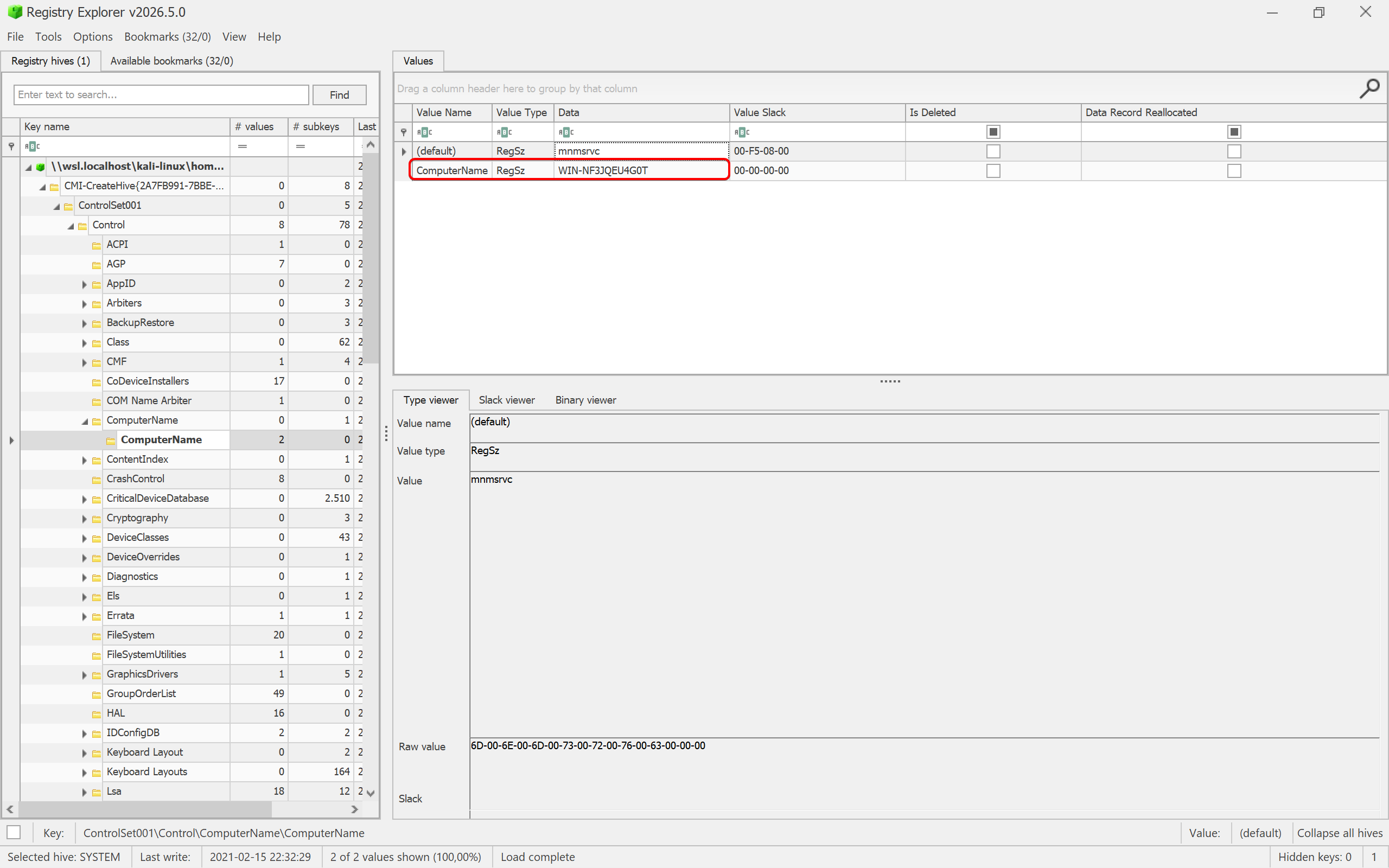Click the folder icon of the ACPI key
Screen dimensions: 1389x868
97,245
